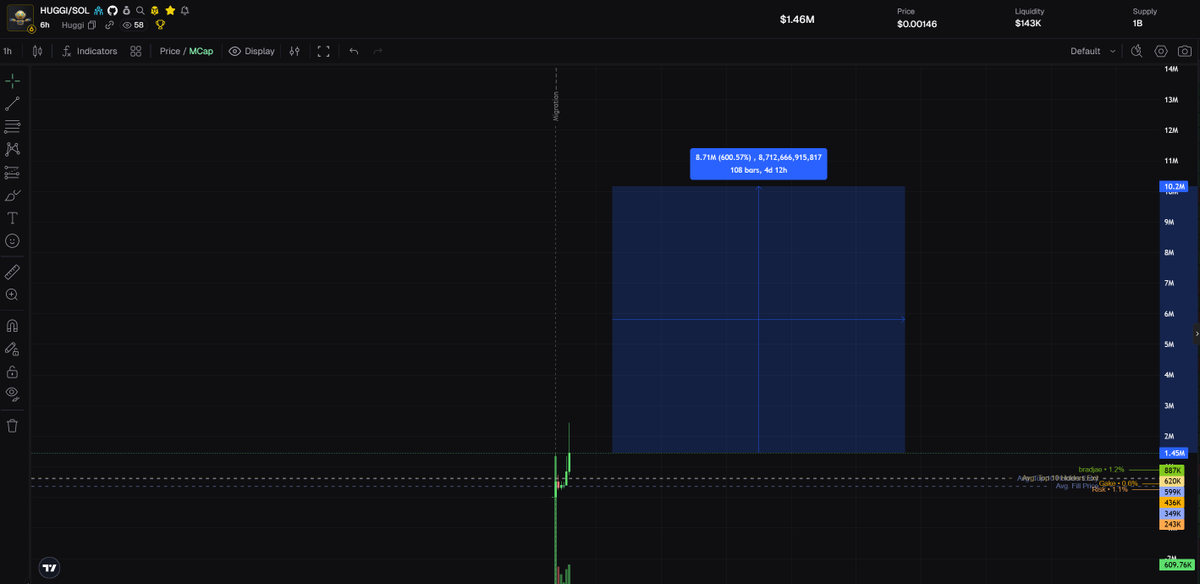Click the Migration marker label
This screenshot has width=1200, height=584.
coord(556,105)
